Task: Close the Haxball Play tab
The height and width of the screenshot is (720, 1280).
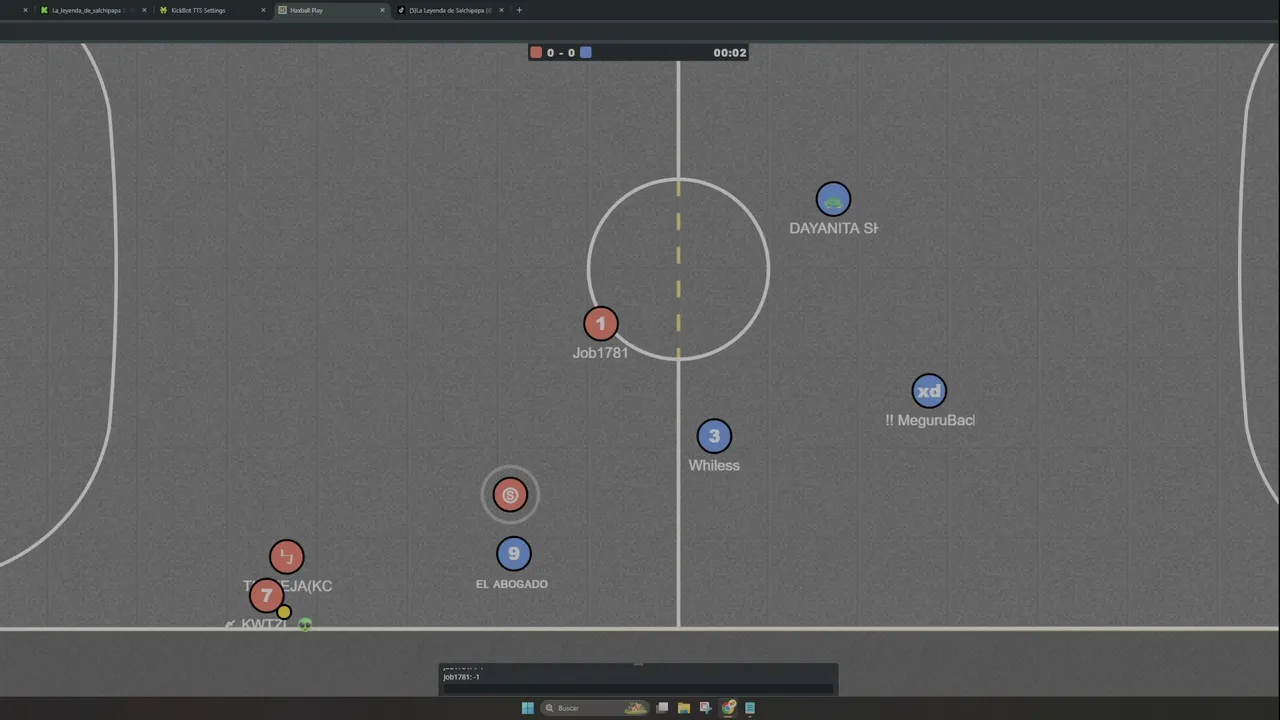Action: pyautogui.click(x=382, y=10)
